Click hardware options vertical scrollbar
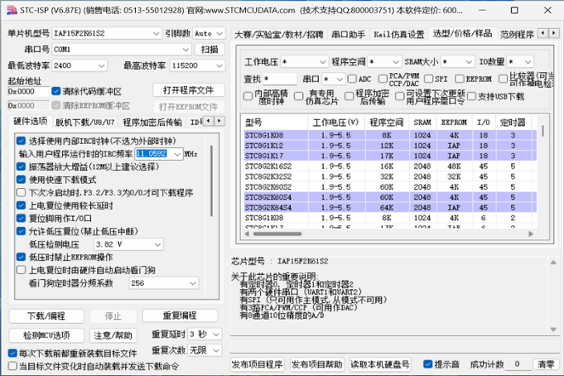The image size is (564, 376). tap(212, 180)
